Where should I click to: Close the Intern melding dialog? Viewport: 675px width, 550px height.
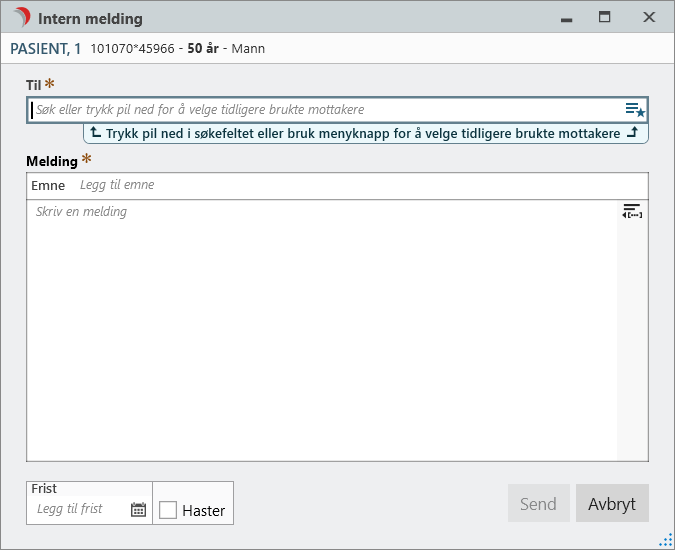[649, 17]
